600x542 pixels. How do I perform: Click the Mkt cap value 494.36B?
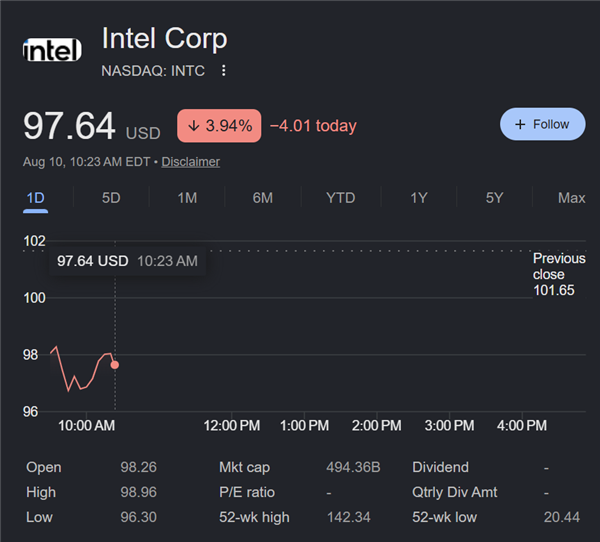point(353,467)
